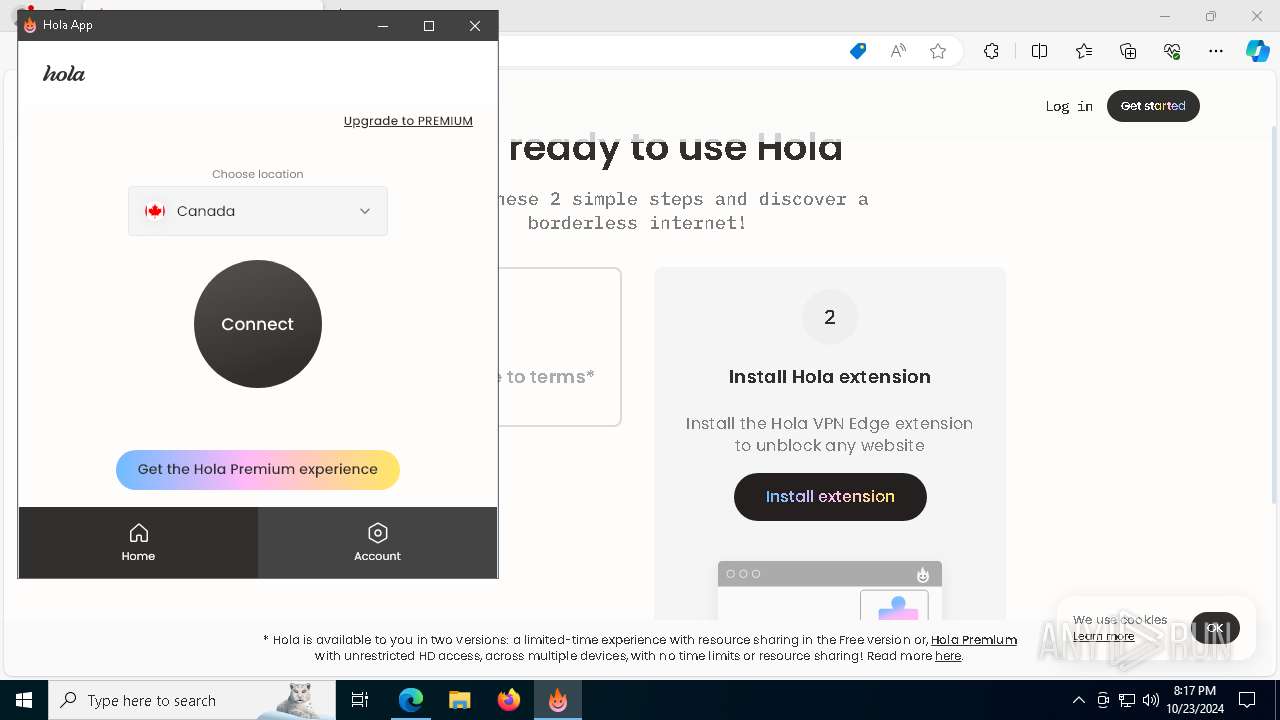
Task: Open File Explorer from the taskbar
Action: 460,701
